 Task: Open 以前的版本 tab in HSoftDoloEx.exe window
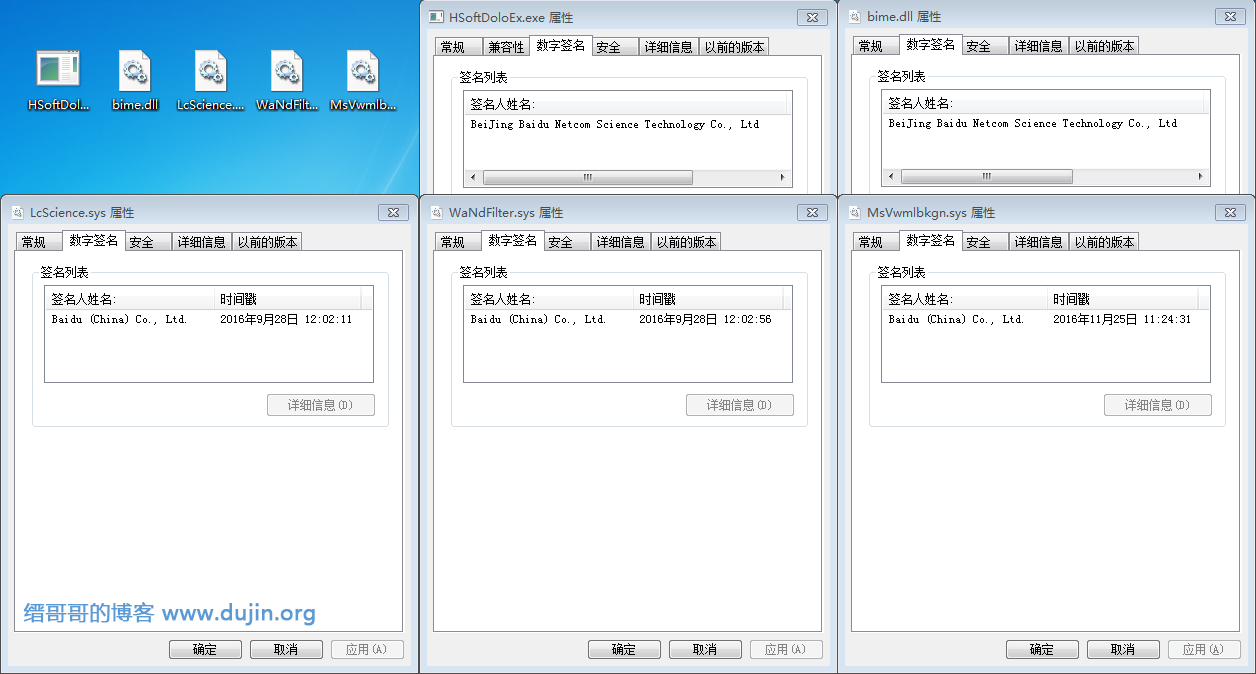(x=733, y=47)
